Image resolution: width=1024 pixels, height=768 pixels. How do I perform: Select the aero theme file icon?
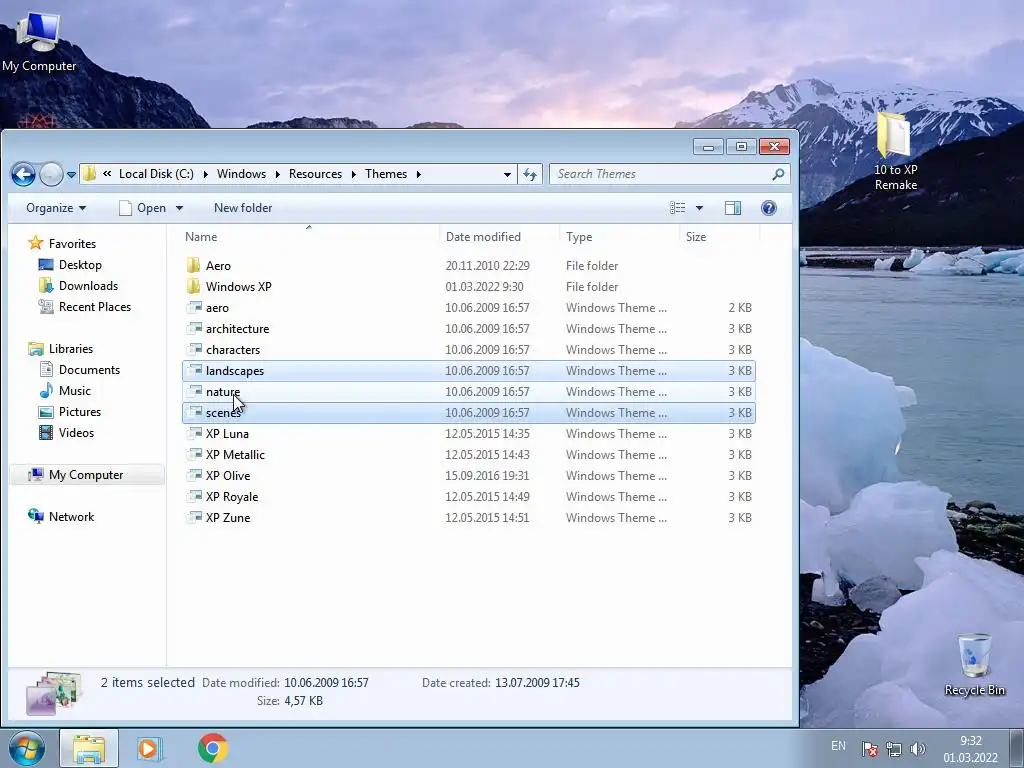pos(194,307)
